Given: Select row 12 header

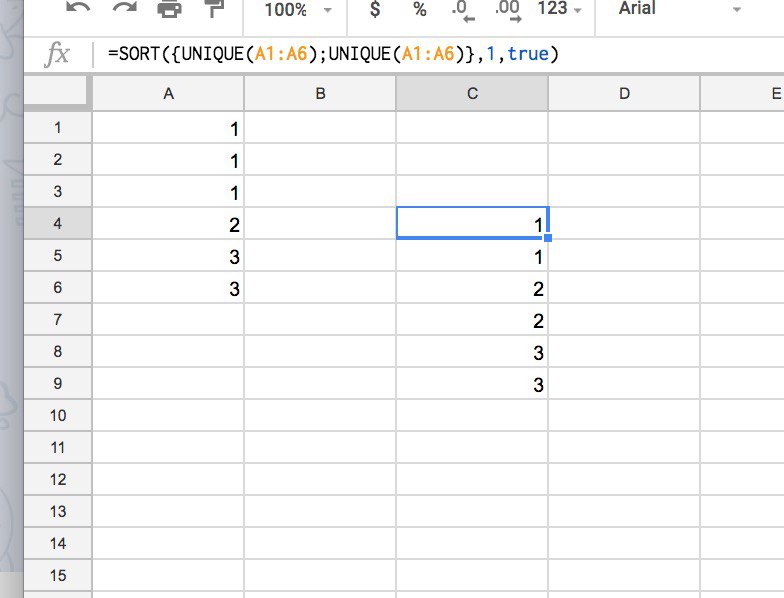Looking at the screenshot, I should pos(58,480).
